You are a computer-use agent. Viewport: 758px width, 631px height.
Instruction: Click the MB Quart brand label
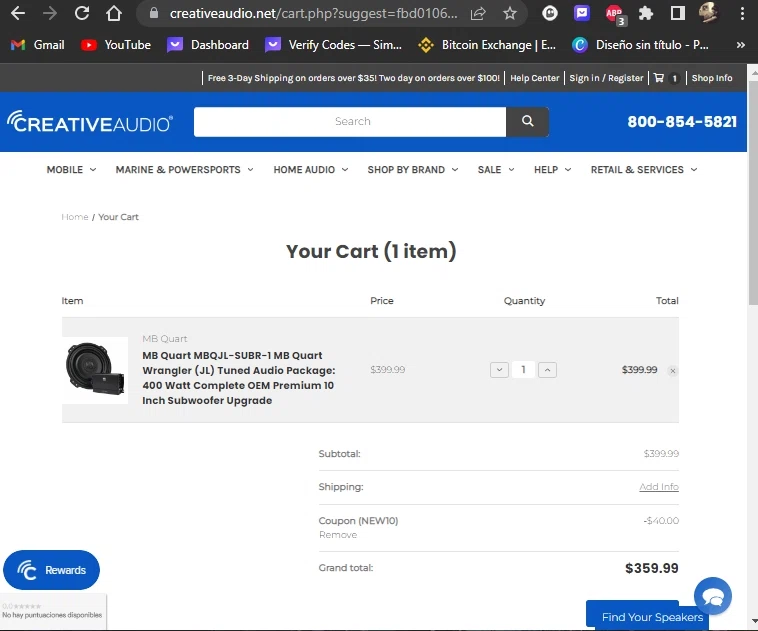coord(165,339)
